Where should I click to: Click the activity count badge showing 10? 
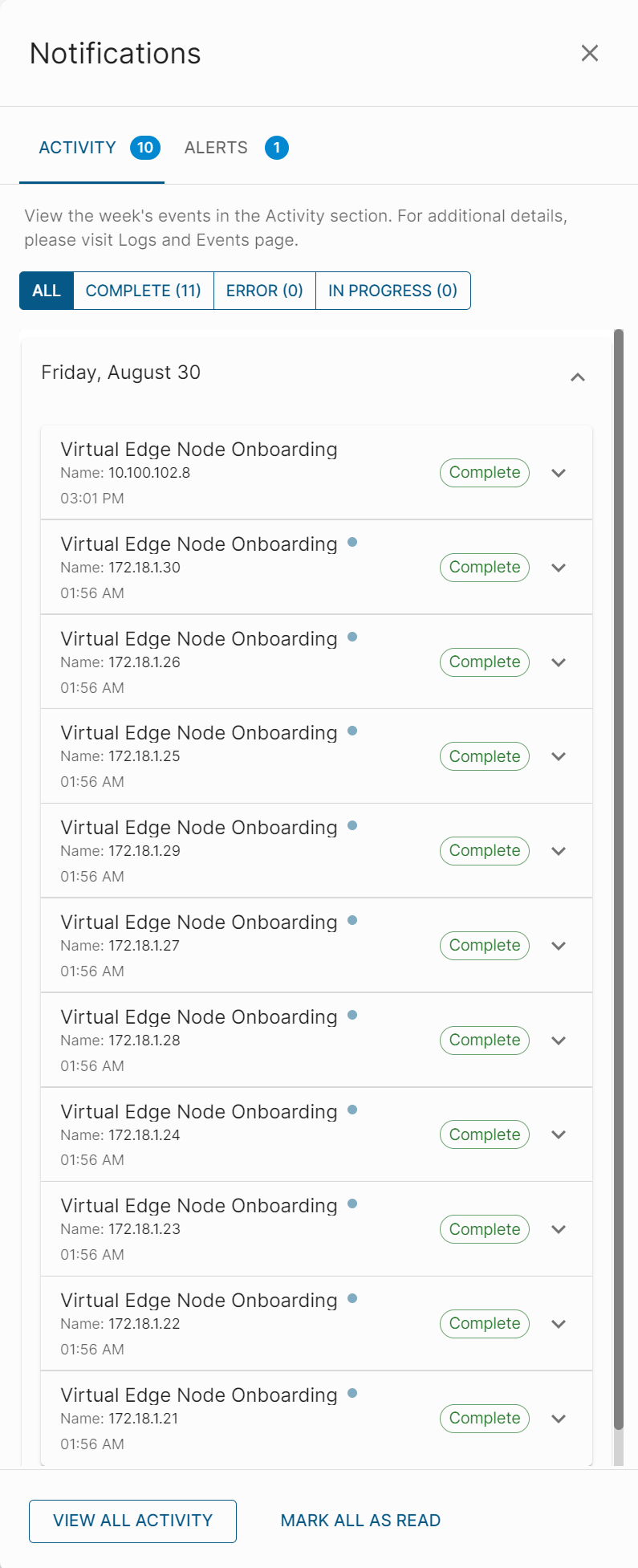(145, 148)
